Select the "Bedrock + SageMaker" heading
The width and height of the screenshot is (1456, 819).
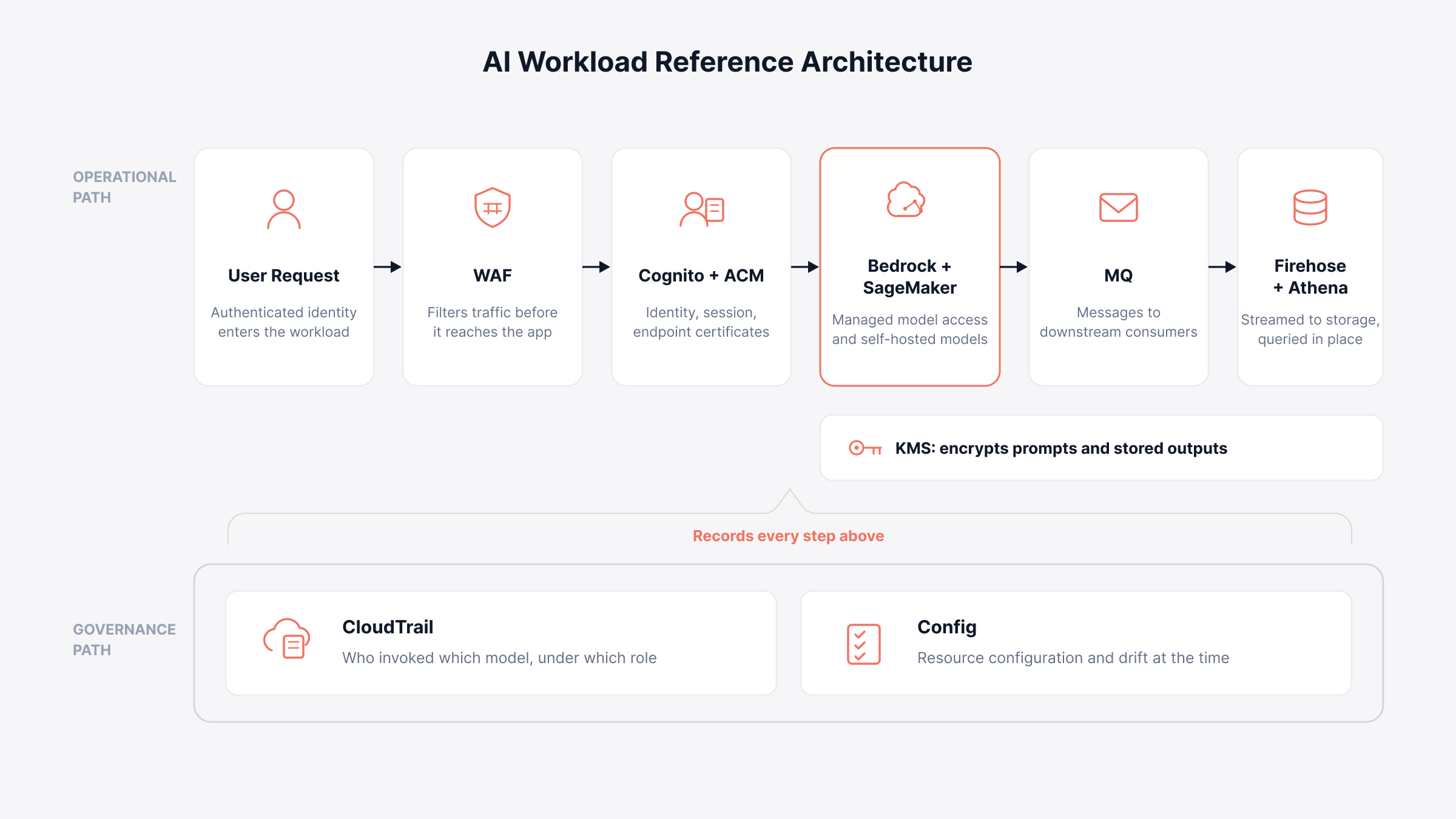coord(910,277)
